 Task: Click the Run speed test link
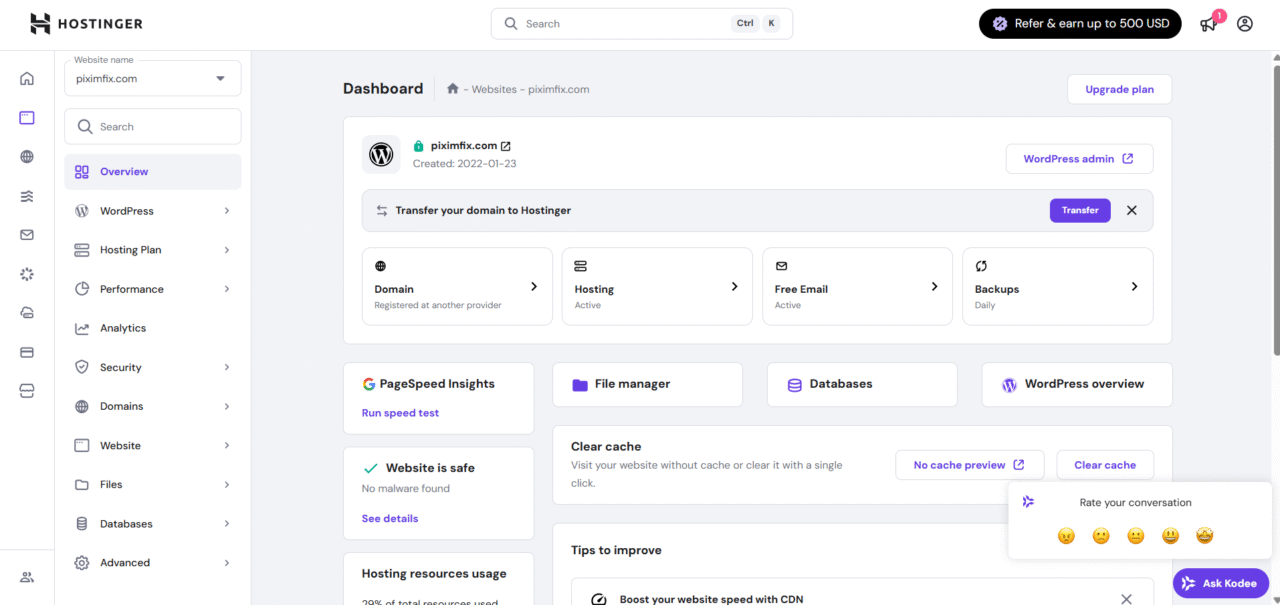point(400,413)
